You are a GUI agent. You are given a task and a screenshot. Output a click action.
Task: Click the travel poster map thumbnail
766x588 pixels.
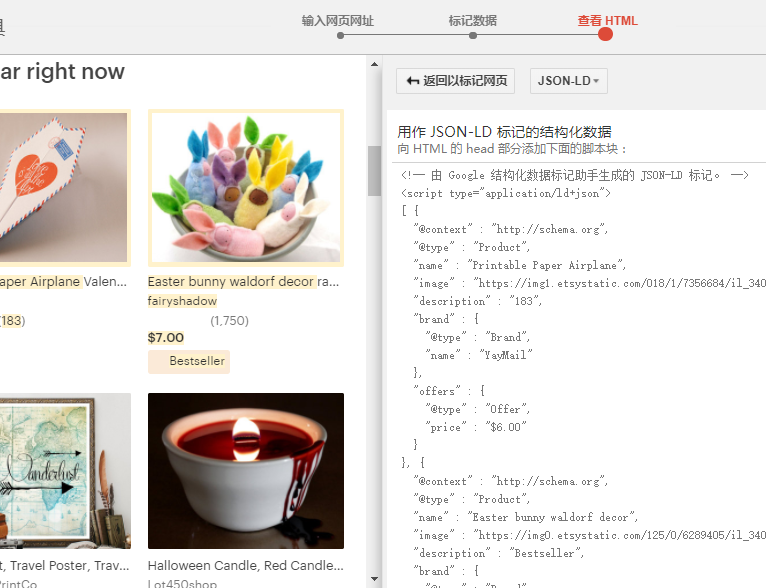tap(62, 470)
